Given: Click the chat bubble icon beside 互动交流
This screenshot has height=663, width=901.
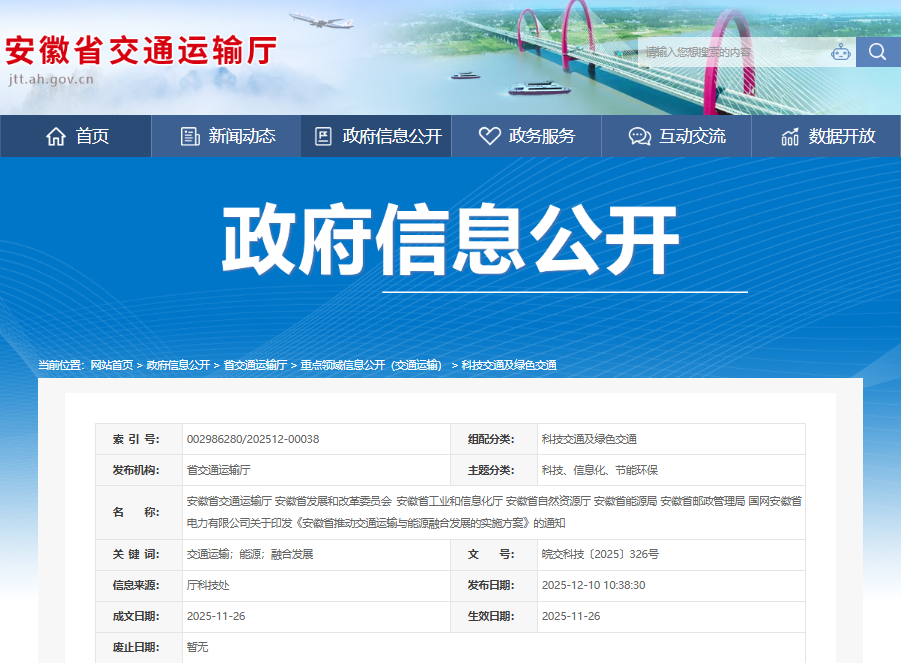Looking at the screenshot, I should point(639,136).
